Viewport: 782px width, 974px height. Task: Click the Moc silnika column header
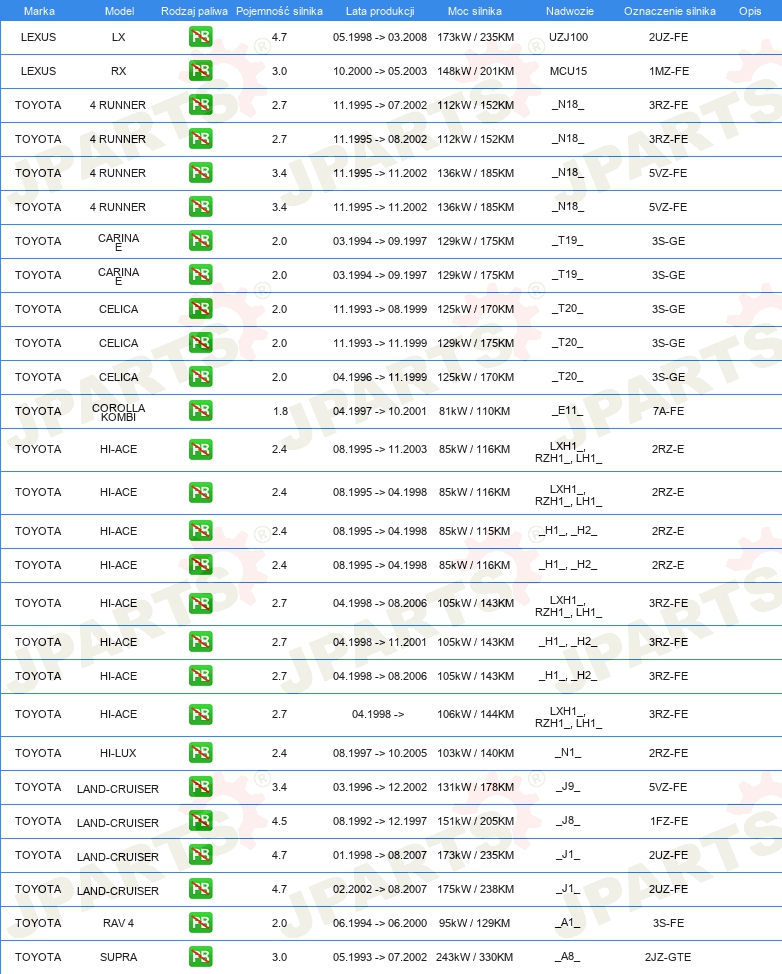point(475,11)
